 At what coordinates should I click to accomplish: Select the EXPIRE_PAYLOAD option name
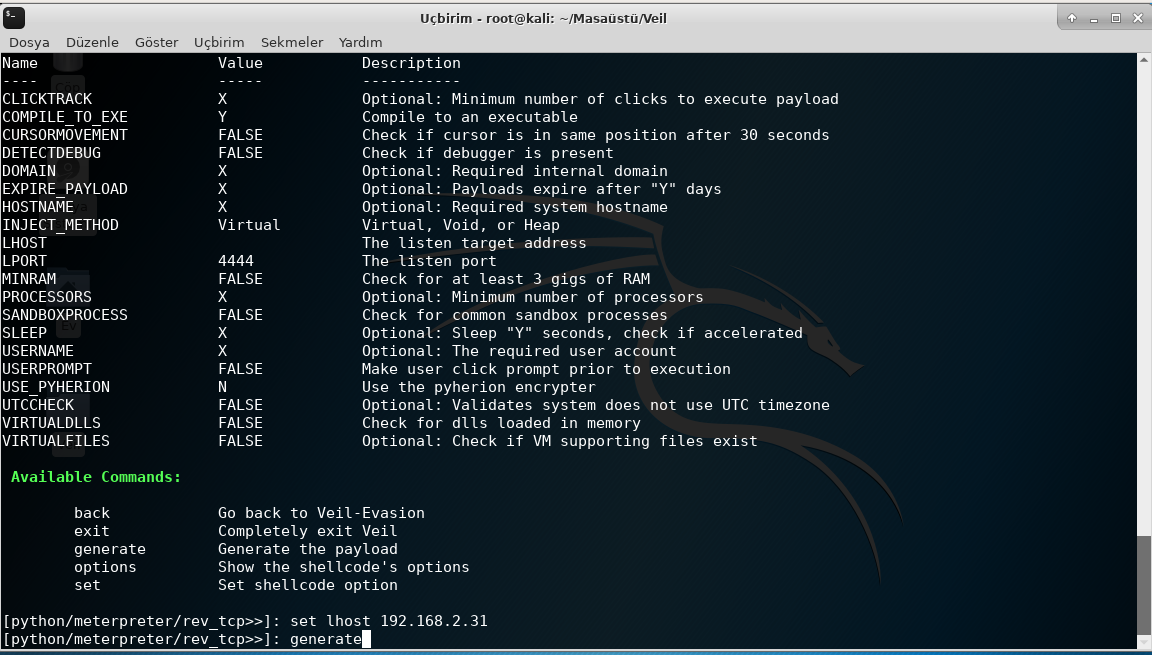65,189
